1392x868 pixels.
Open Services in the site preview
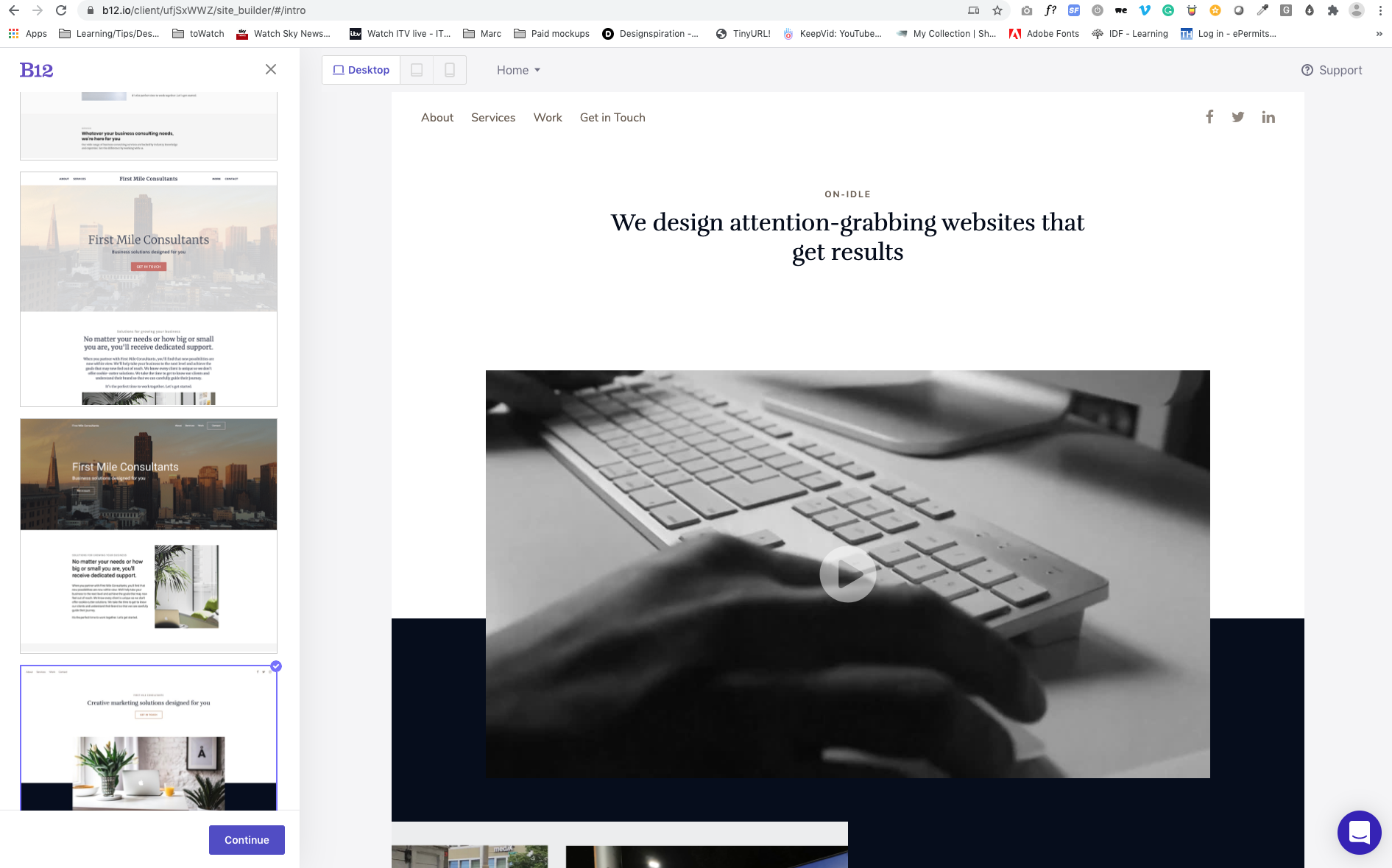493,118
